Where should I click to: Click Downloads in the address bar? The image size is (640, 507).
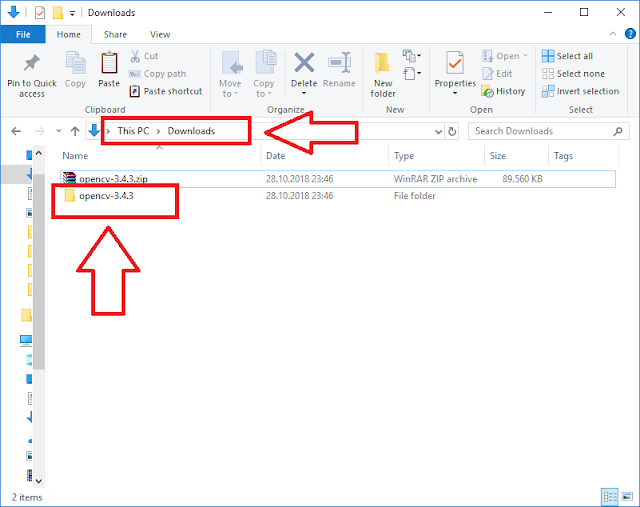(191, 131)
